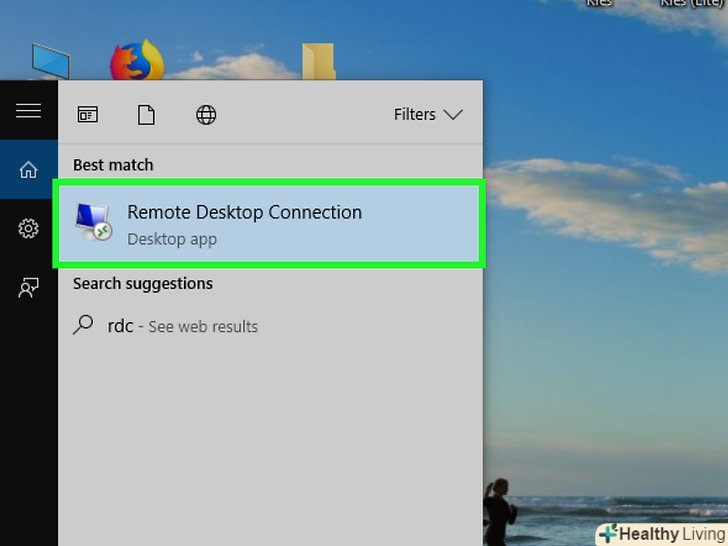Screen dimensions: 728x546
Task: Click the Remote Desktop Connection app icon
Action: tap(93, 221)
